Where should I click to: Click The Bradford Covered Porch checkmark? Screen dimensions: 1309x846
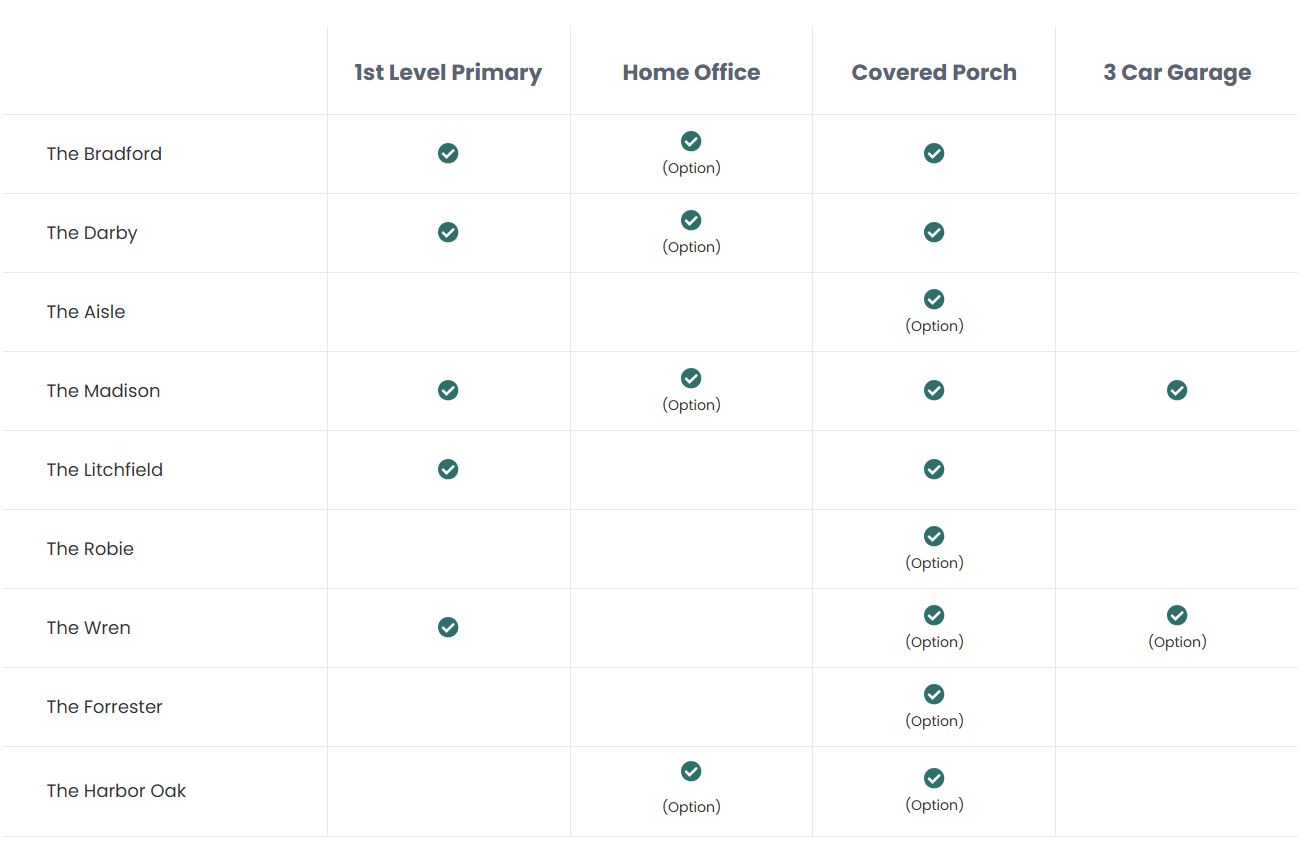tap(934, 153)
